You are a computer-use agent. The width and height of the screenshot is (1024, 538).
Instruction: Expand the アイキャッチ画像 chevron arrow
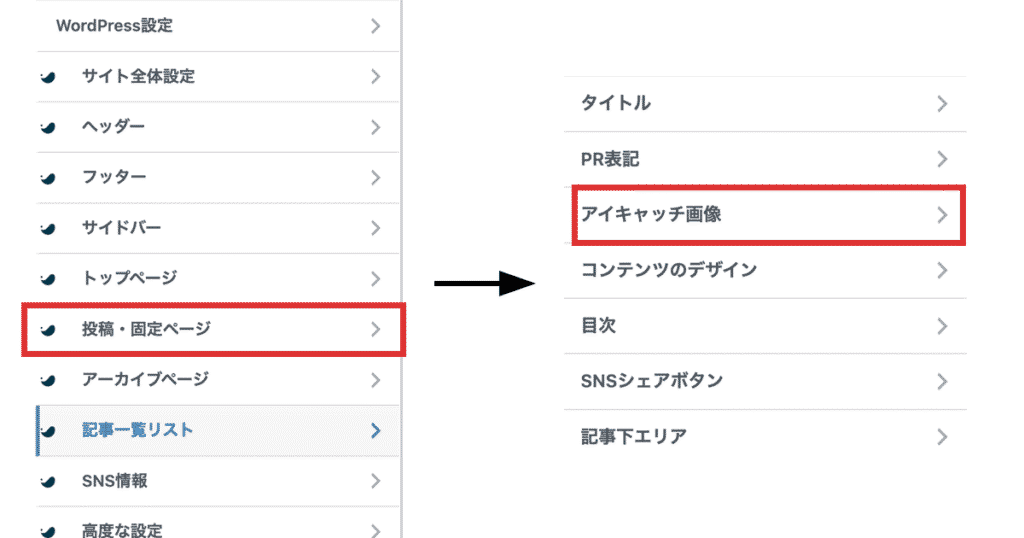941,214
